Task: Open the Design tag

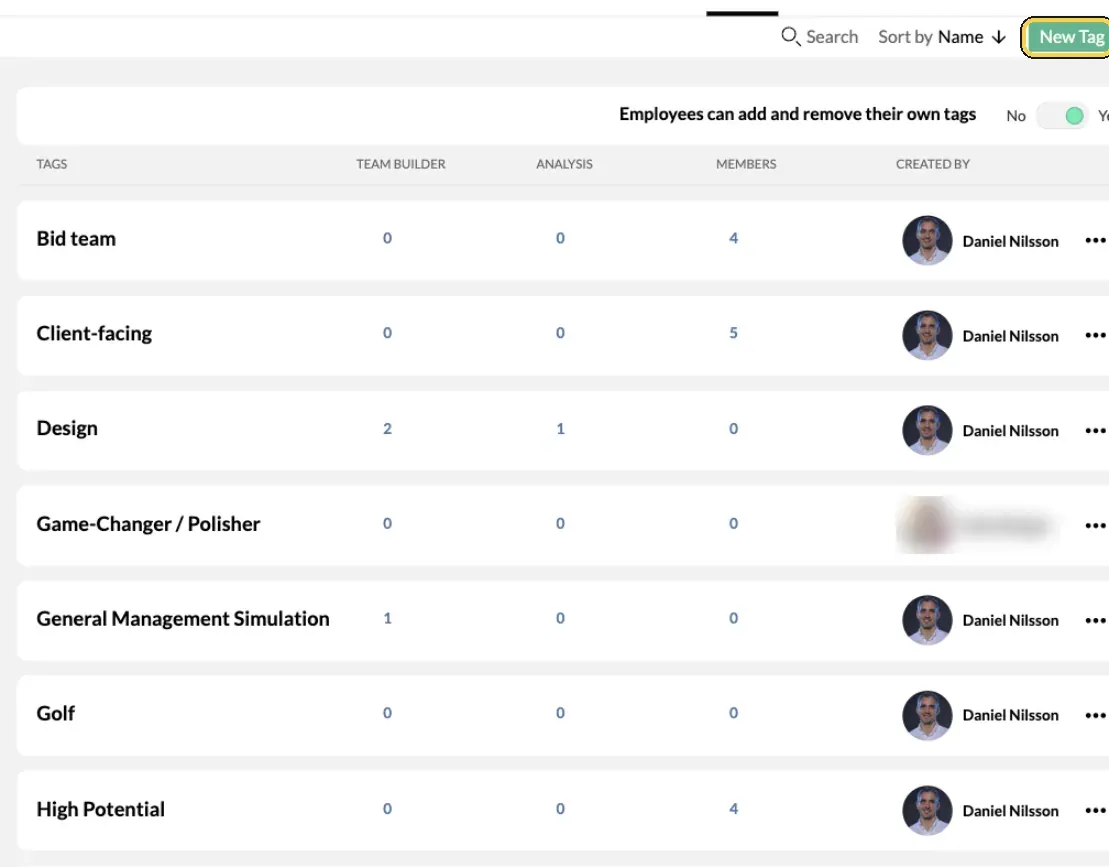Action: click(x=67, y=429)
